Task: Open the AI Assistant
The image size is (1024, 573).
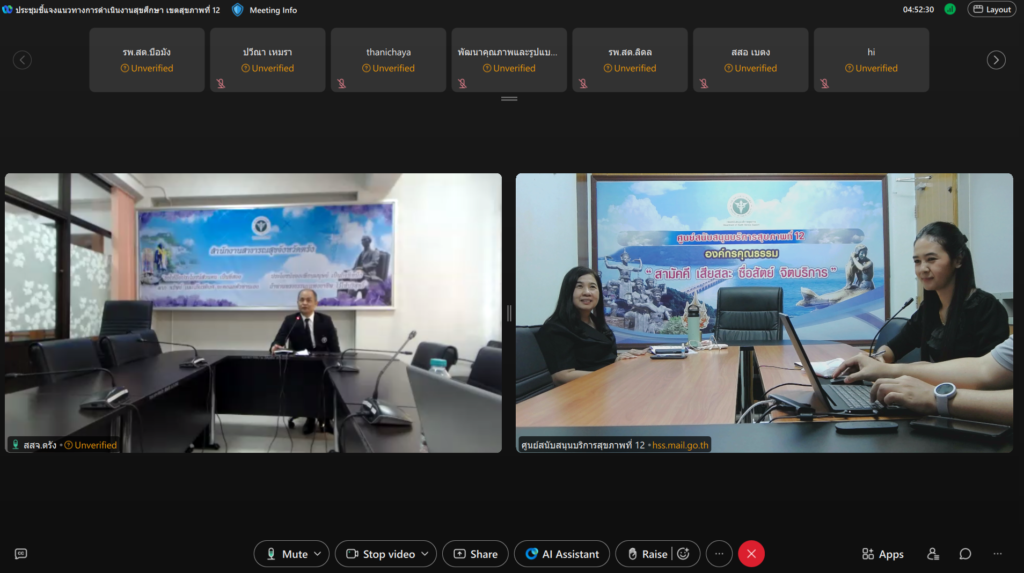Action: click(562, 554)
